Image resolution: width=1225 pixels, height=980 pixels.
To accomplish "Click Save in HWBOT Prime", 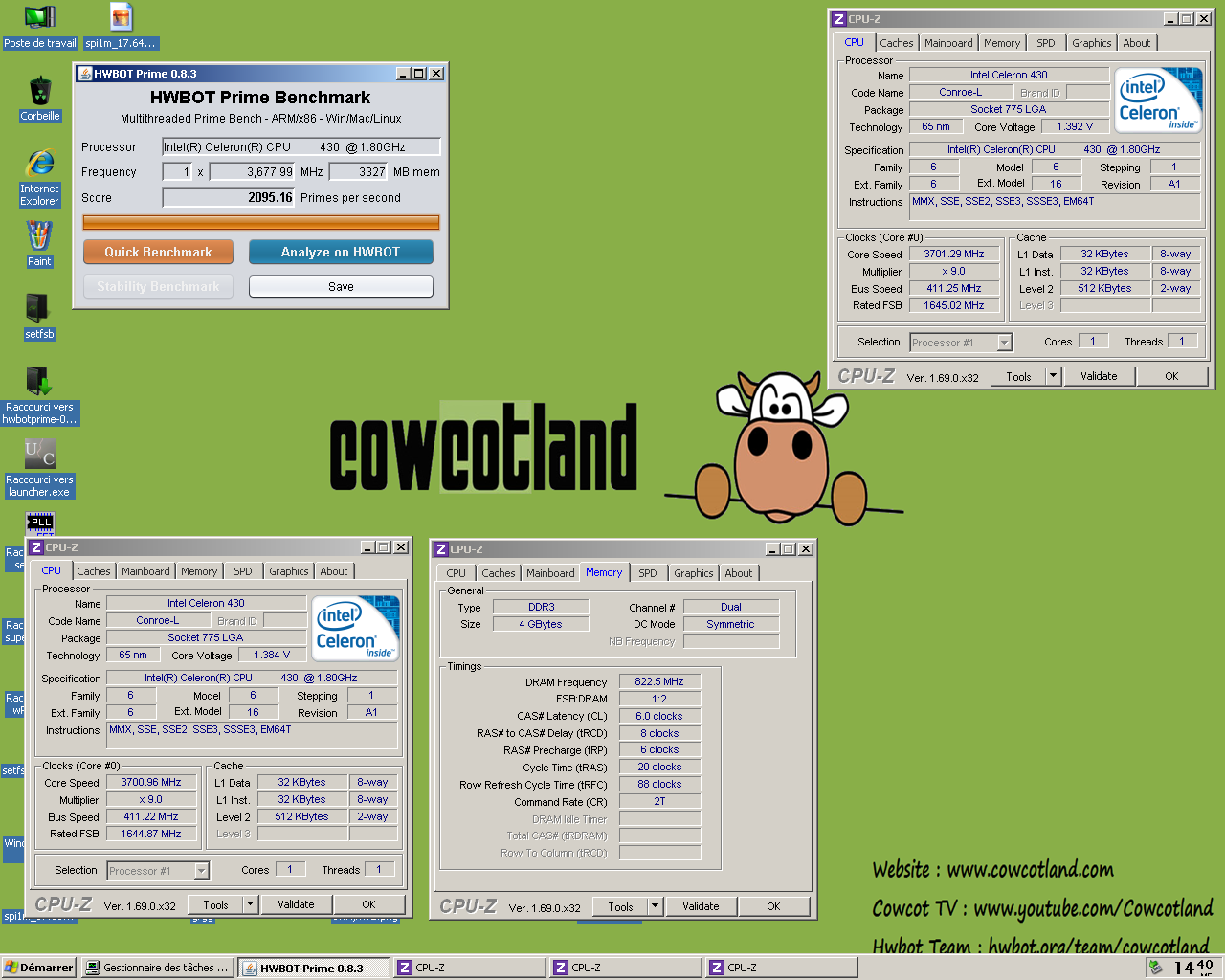I will tap(341, 286).
